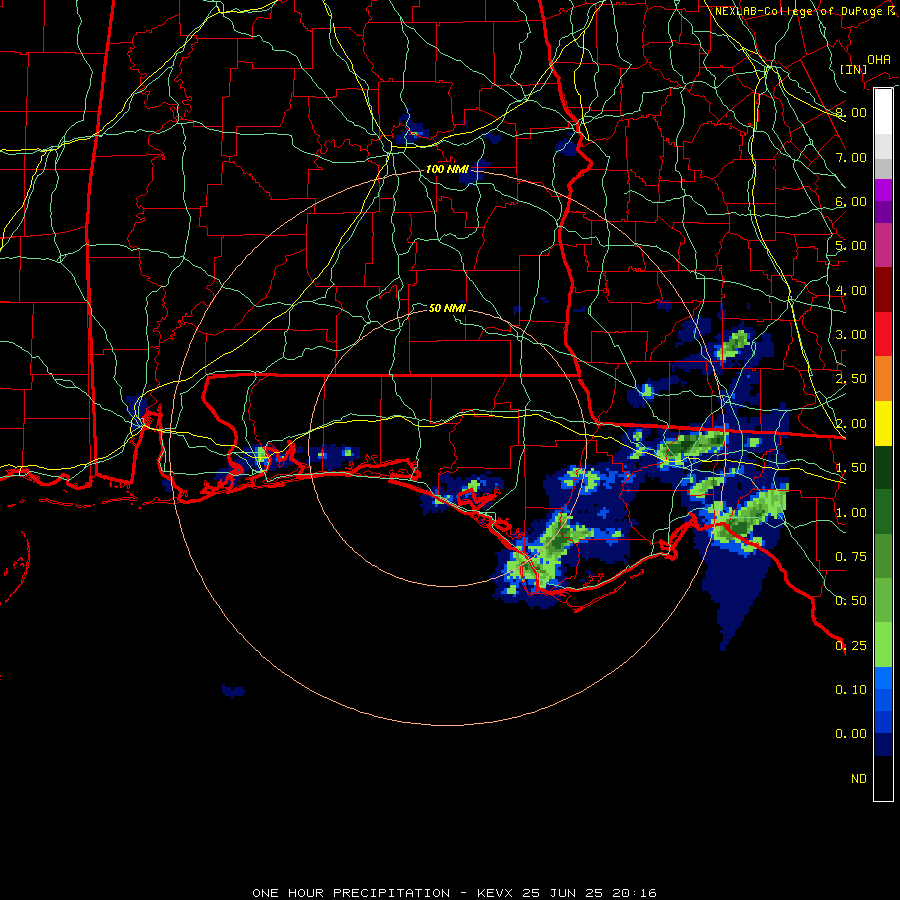Click the KEVX radar station identifier
The image size is (900, 900).
pos(497,893)
